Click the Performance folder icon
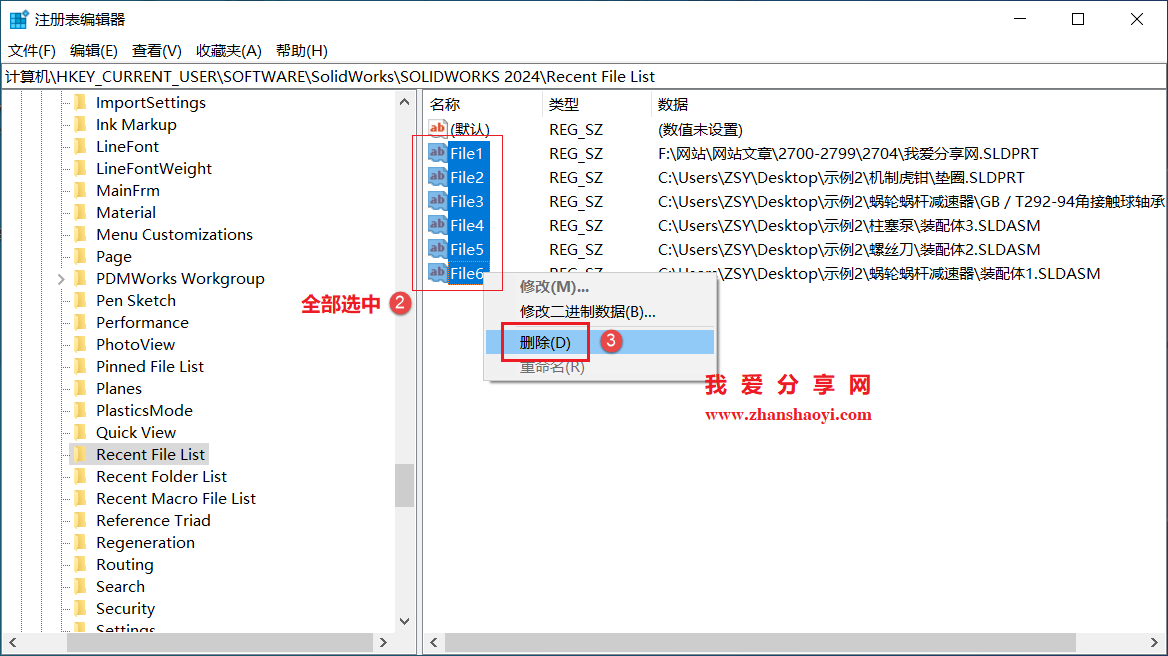The height and width of the screenshot is (656, 1168). tap(81, 322)
